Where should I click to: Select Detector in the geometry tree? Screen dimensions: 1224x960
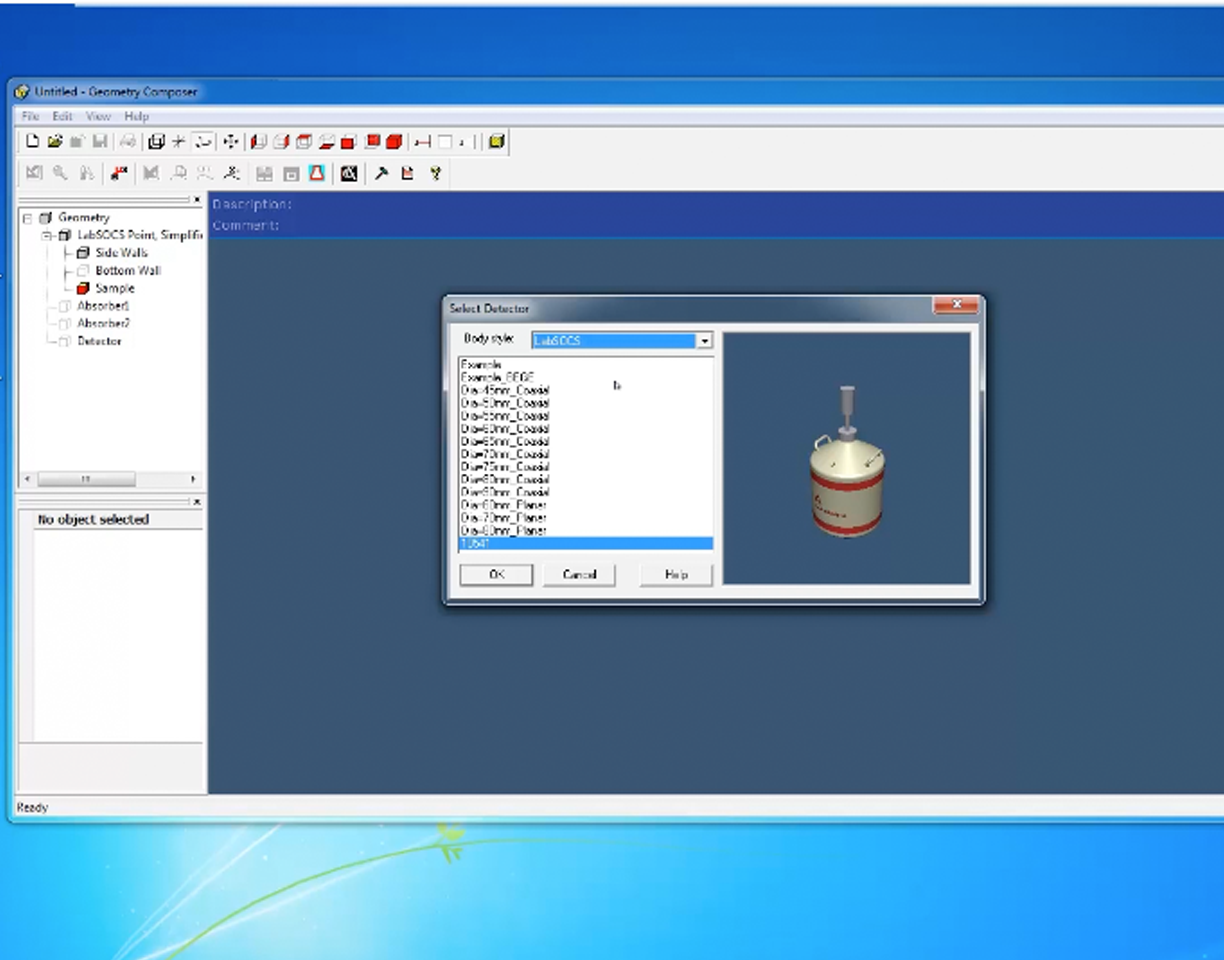(99, 341)
